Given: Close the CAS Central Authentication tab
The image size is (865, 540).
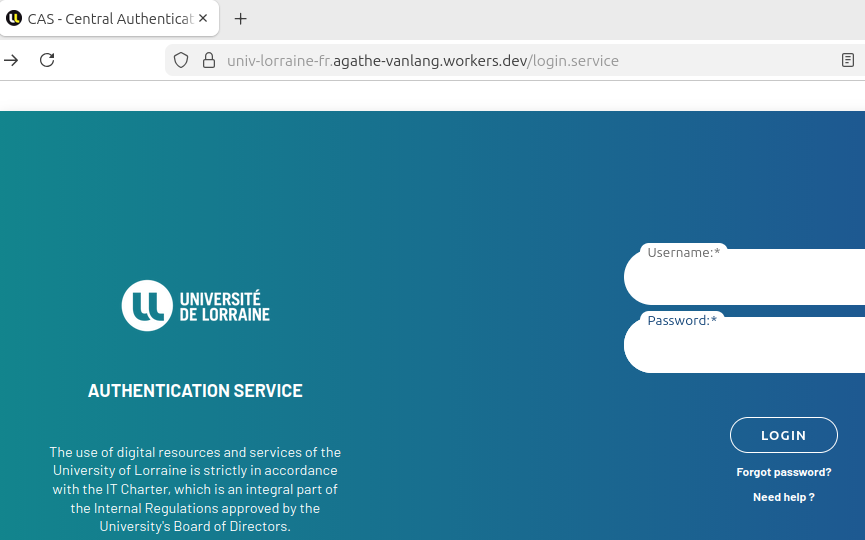Looking at the screenshot, I should 203,18.
